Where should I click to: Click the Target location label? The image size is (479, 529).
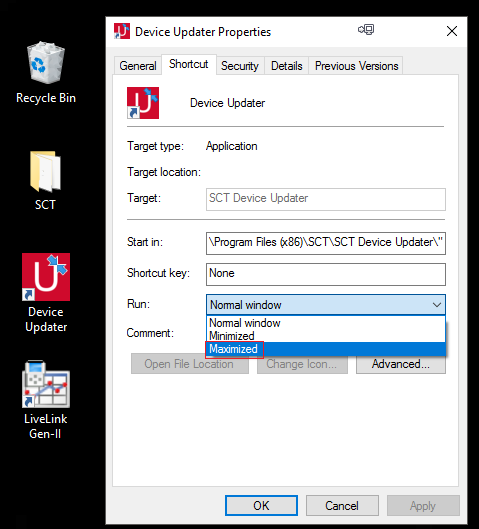(164, 172)
